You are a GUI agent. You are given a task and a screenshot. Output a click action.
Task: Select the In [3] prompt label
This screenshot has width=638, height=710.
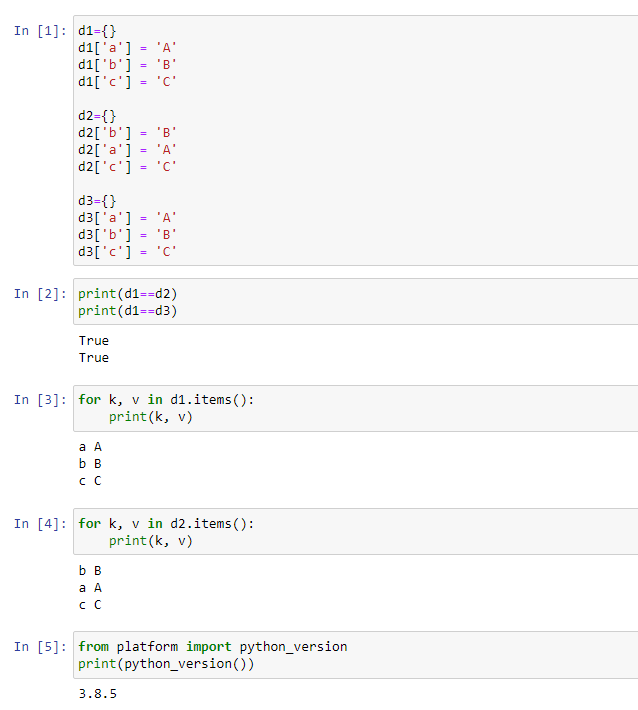41,400
